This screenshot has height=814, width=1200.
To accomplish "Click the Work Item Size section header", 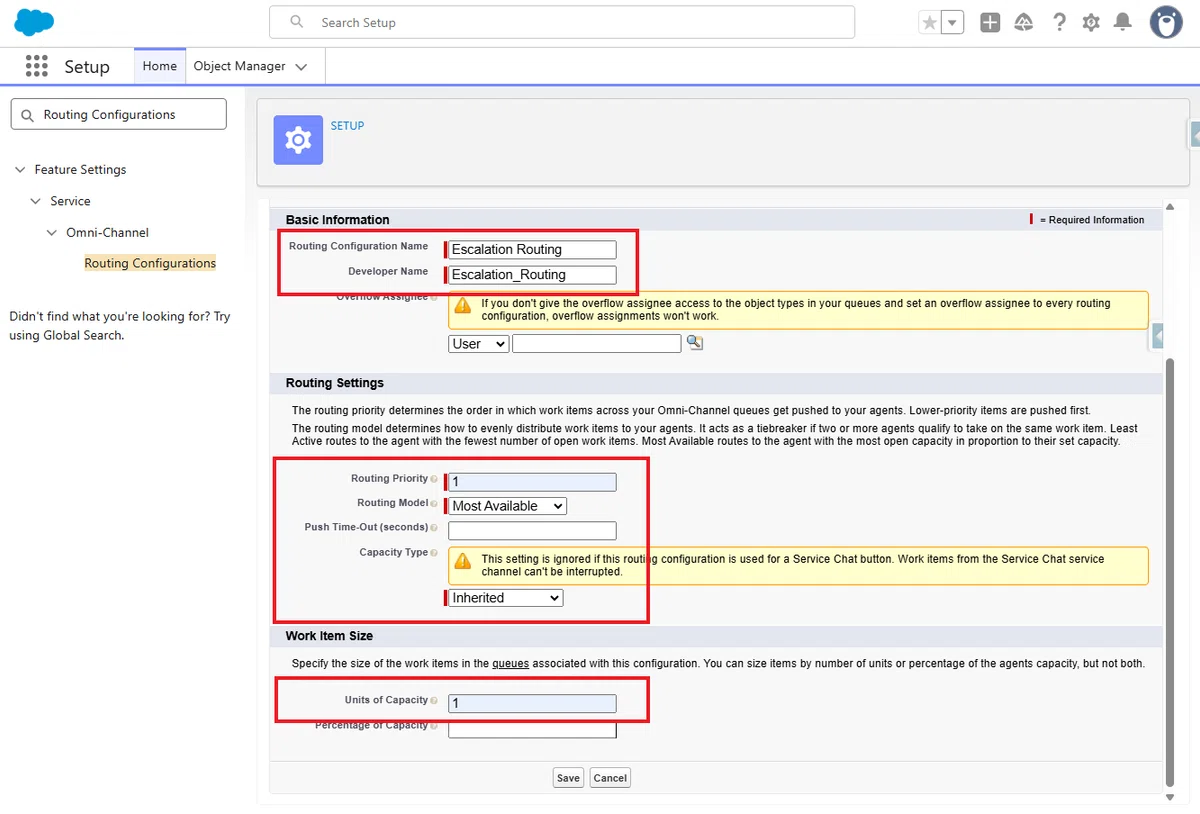I will click(x=330, y=636).
